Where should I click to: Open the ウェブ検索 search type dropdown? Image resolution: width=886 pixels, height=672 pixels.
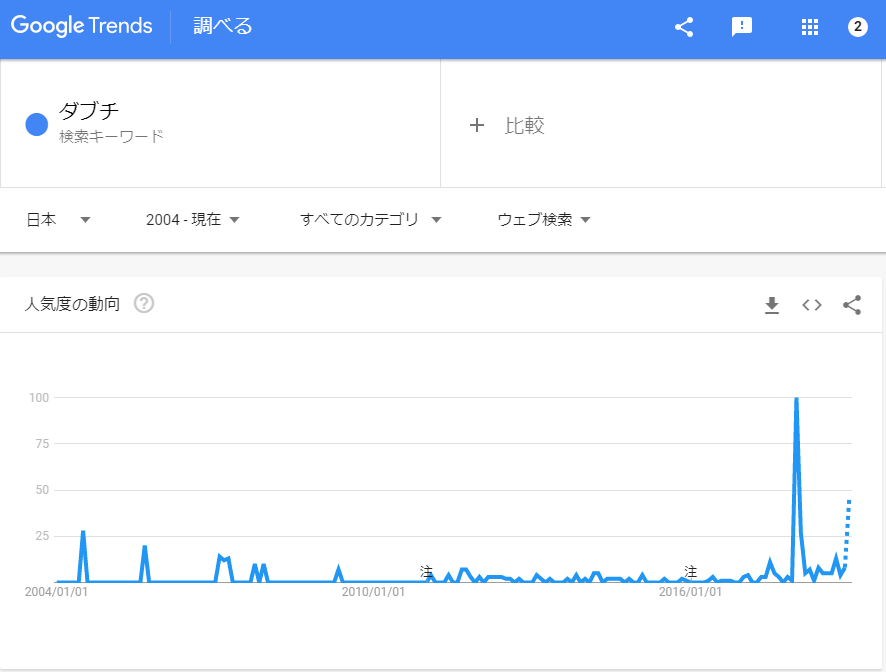click(x=542, y=219)
